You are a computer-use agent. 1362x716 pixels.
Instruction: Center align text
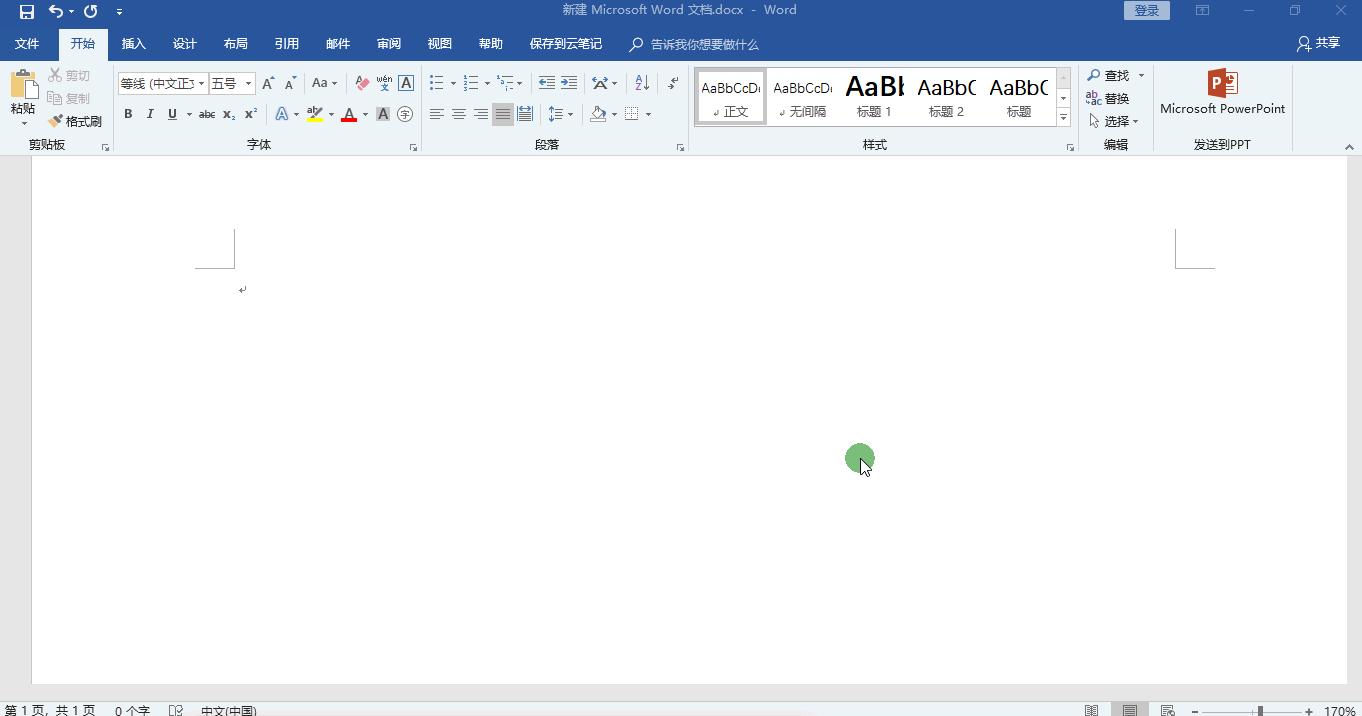tap(459, 114)
